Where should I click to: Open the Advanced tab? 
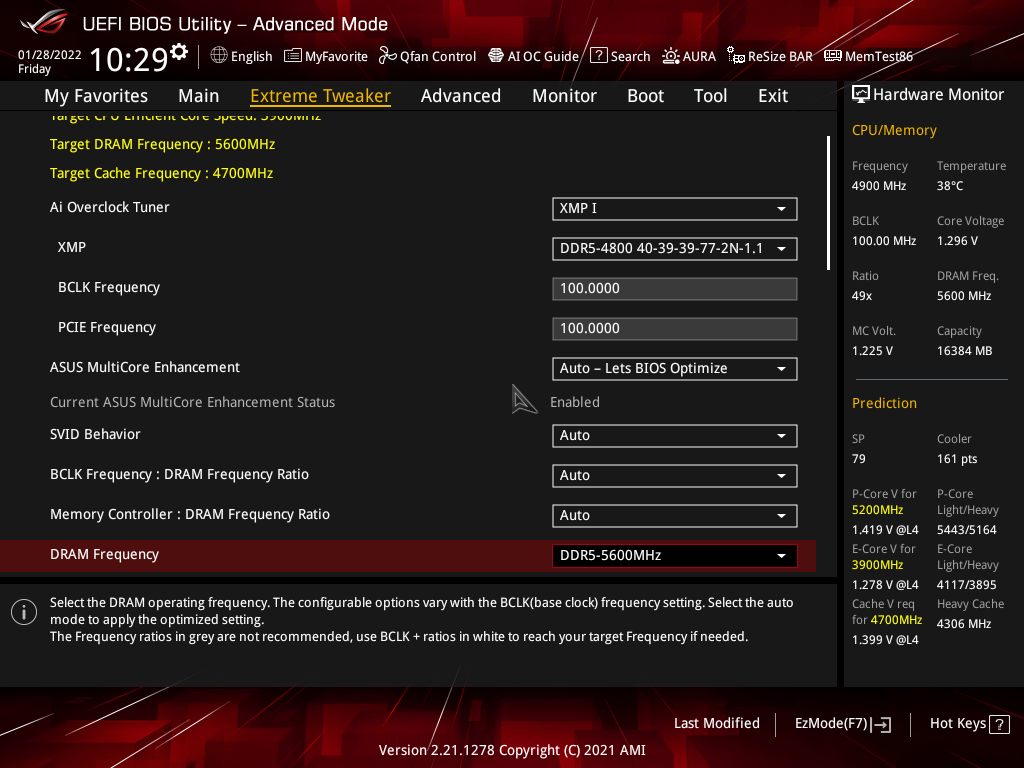[x=461, y=96]
